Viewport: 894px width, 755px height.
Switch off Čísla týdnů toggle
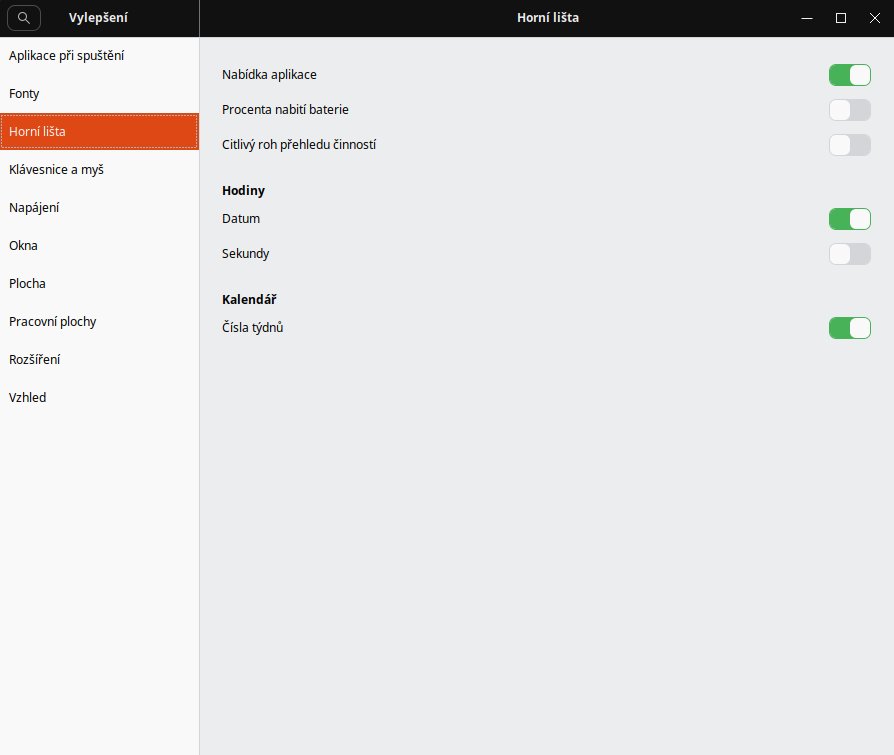pyautogui.click(x=850, y=328)
